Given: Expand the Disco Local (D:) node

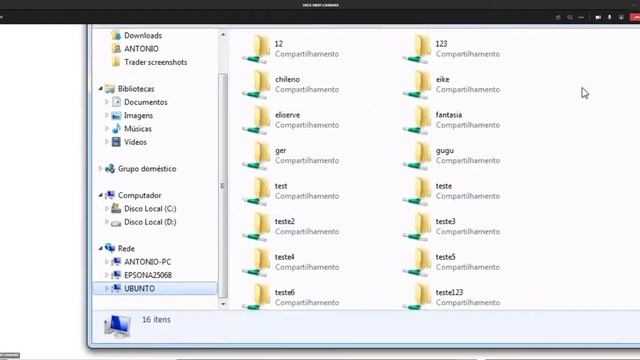Looking at the screenshot, I should click(107, 222).
